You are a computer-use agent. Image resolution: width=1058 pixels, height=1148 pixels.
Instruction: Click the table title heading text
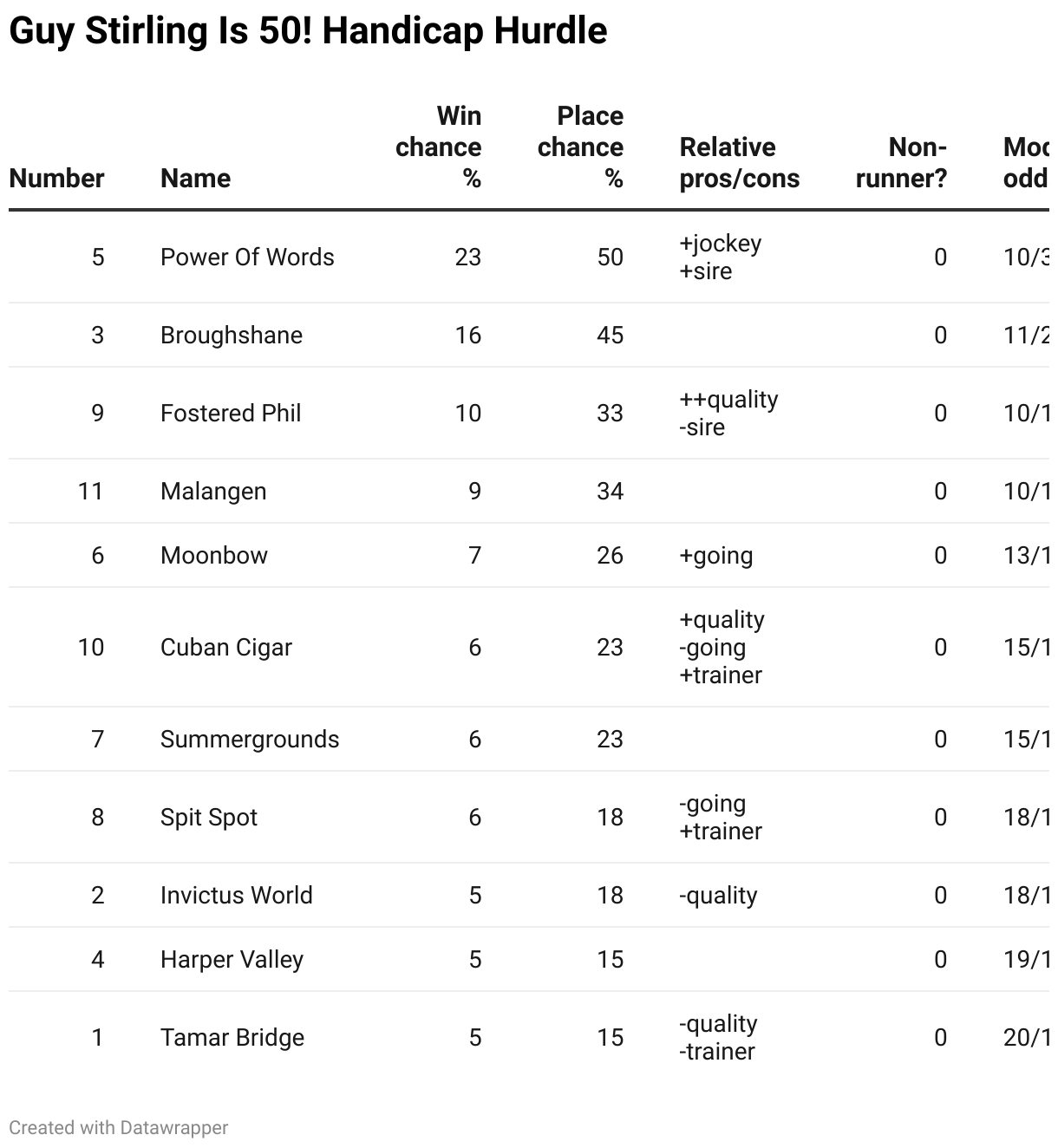pyautogui.click(x=308, y=31)
